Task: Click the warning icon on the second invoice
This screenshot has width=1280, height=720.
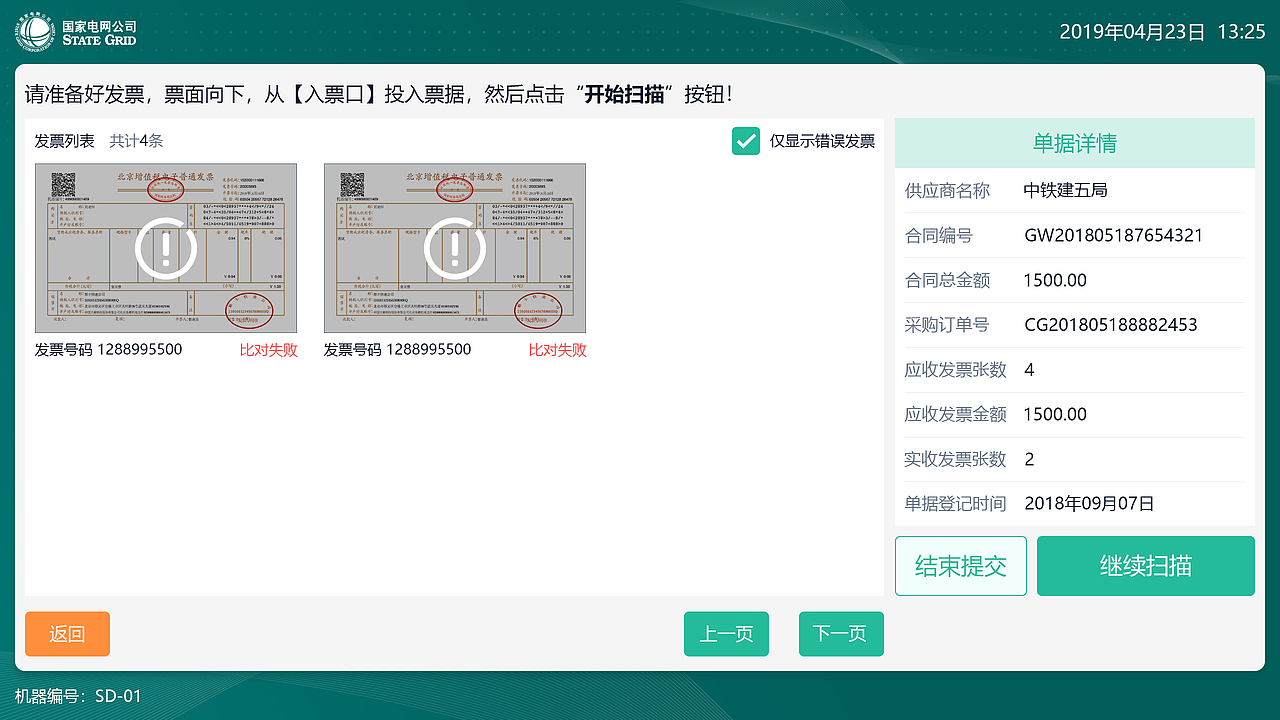Action: (455, 247)
